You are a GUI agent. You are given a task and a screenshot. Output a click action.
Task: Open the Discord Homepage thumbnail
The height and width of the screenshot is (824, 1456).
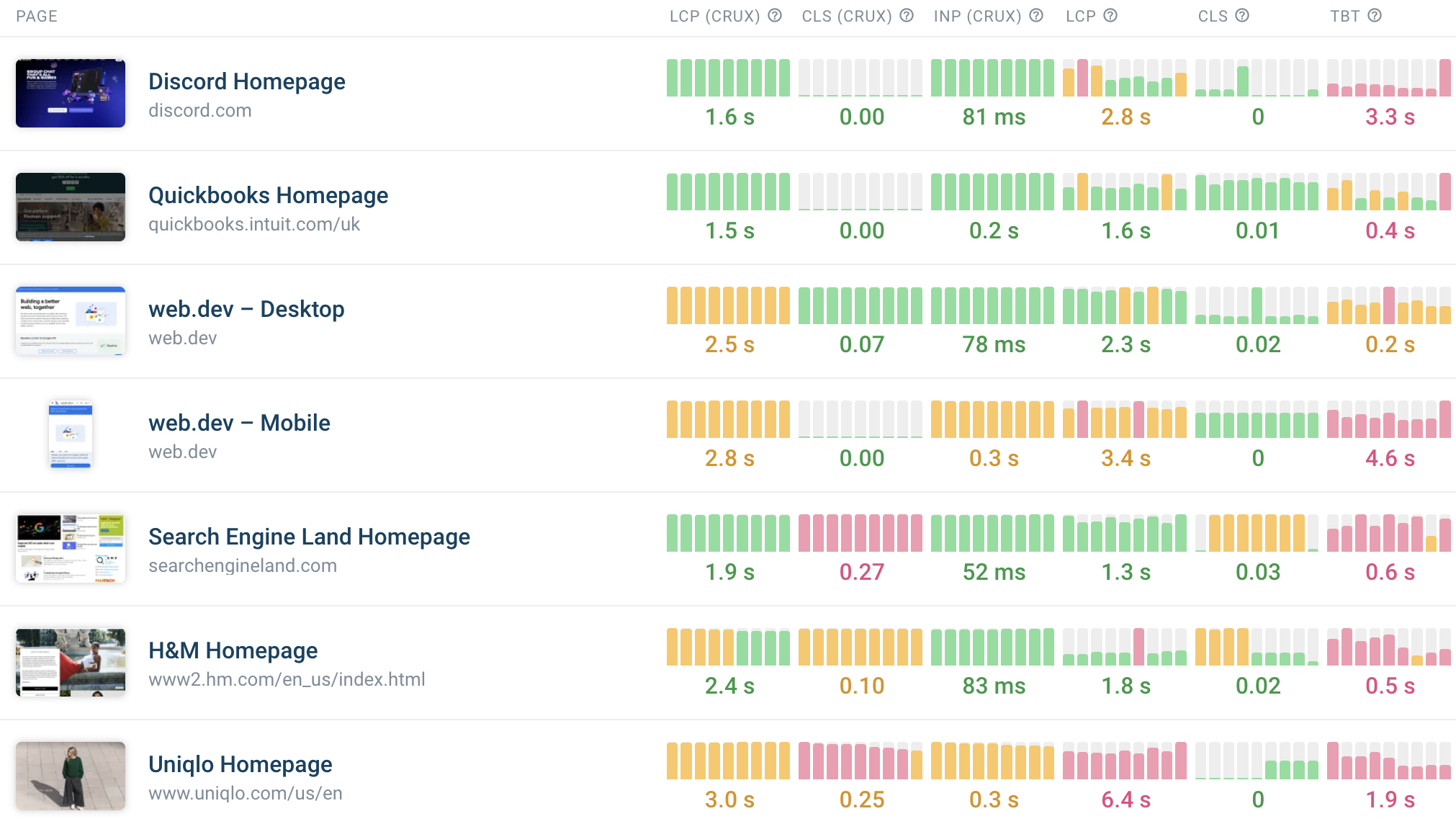click(71, 94)
